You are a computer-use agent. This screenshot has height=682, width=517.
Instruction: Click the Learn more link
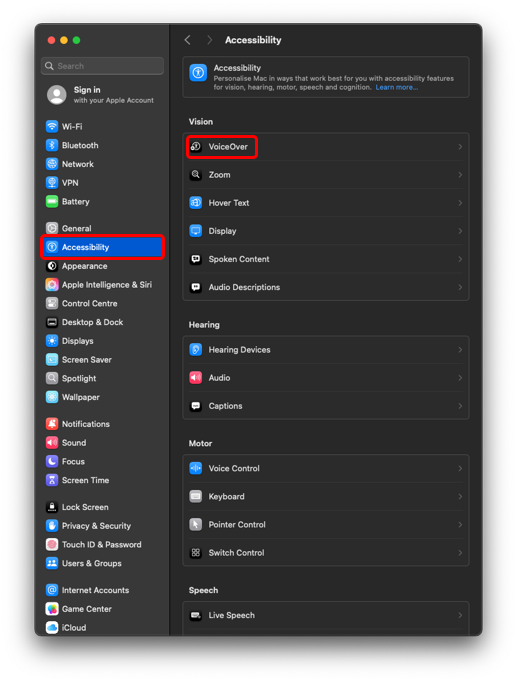point(397,87)
